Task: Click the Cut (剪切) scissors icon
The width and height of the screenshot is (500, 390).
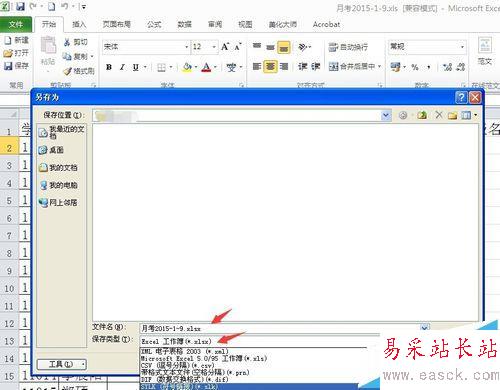Action: coord(67,42)
